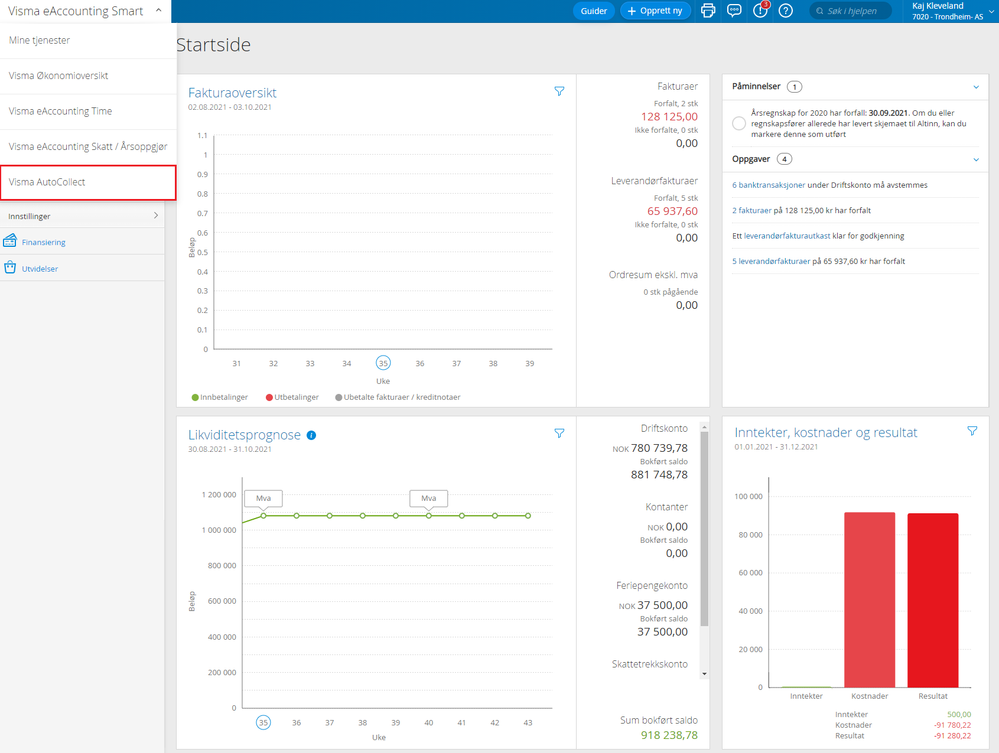This screenshot has height=753, width=999.
Task: Toggle Innbetalinger legend series
Action: 220,397
